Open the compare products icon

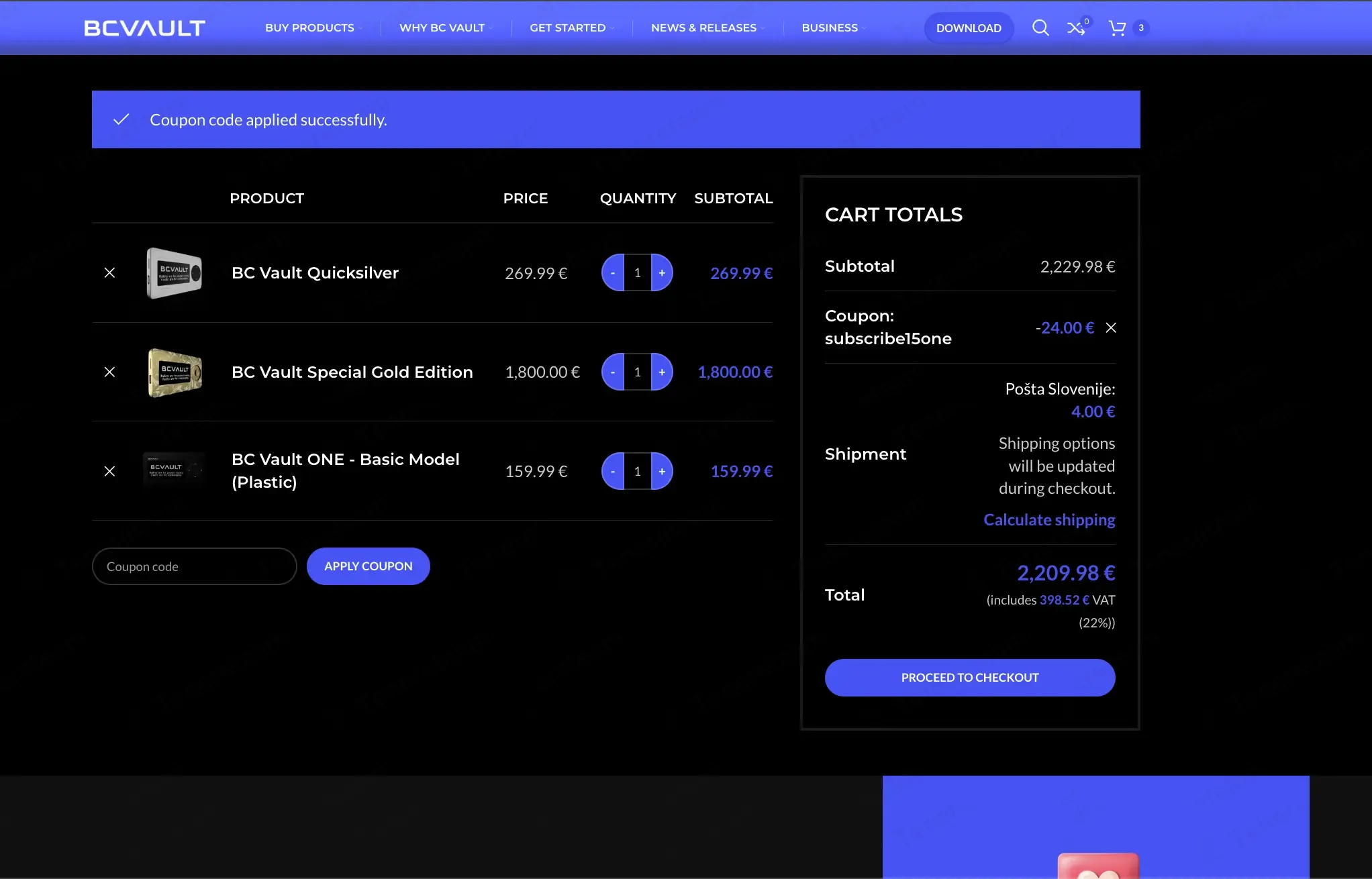tap(1076, 28)
